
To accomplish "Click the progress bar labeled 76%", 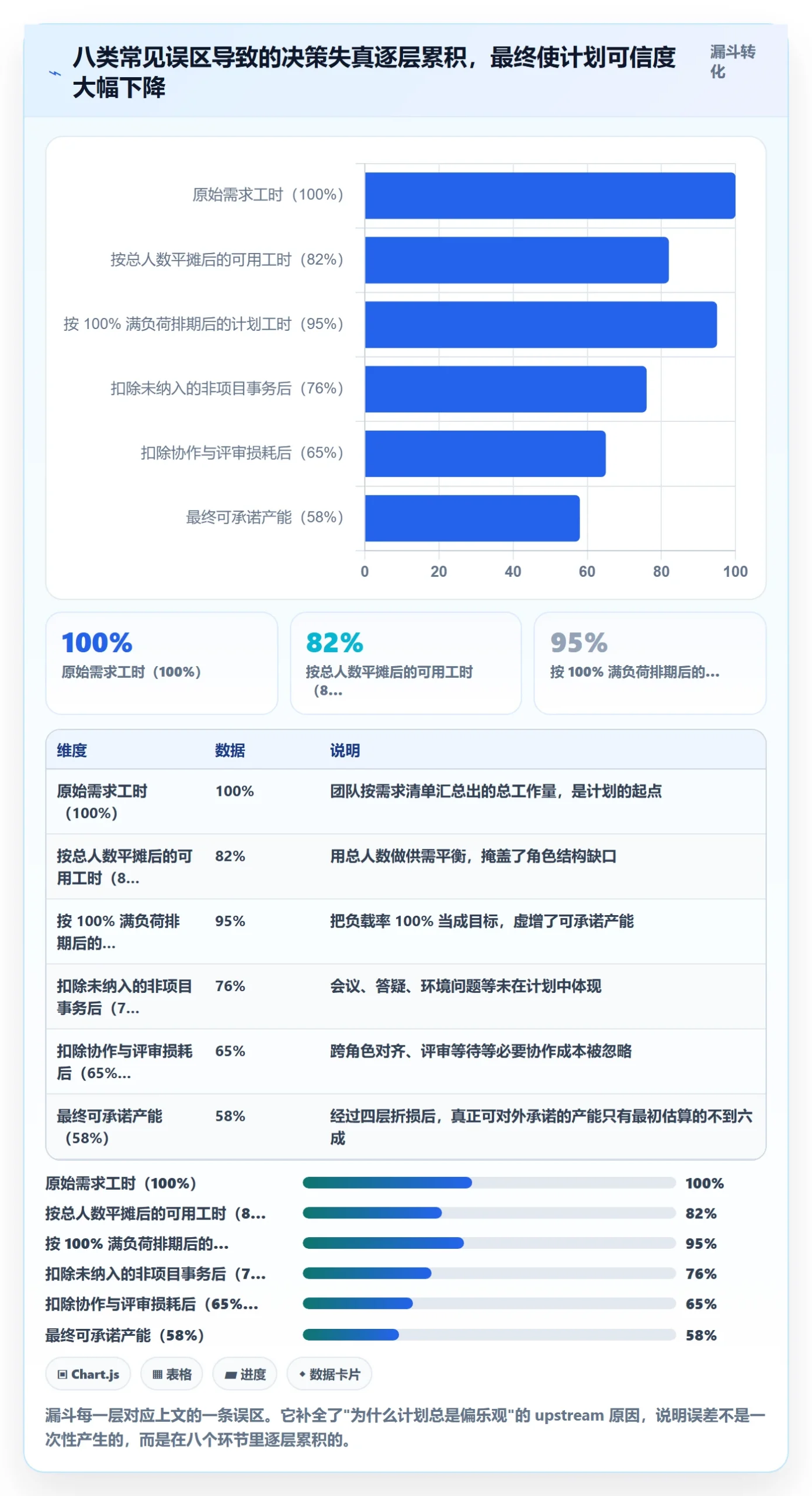I will 489,1273.
